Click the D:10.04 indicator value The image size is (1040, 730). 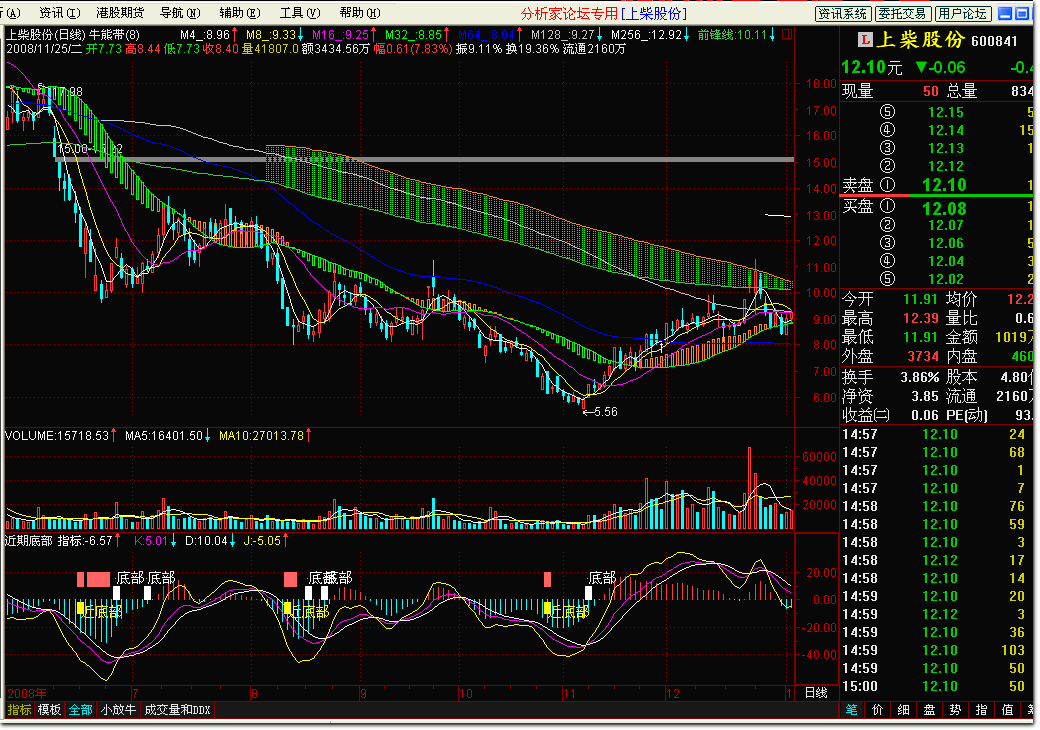coord(206,541)
